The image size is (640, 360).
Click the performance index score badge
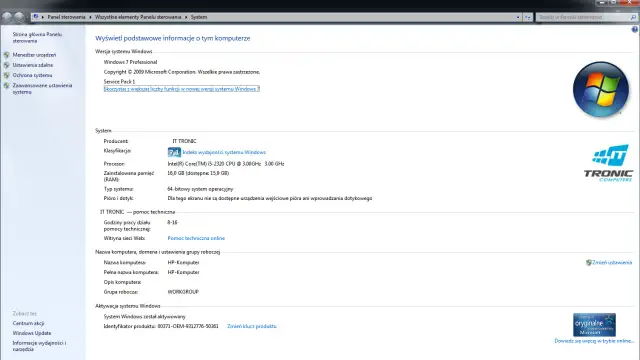174,152
